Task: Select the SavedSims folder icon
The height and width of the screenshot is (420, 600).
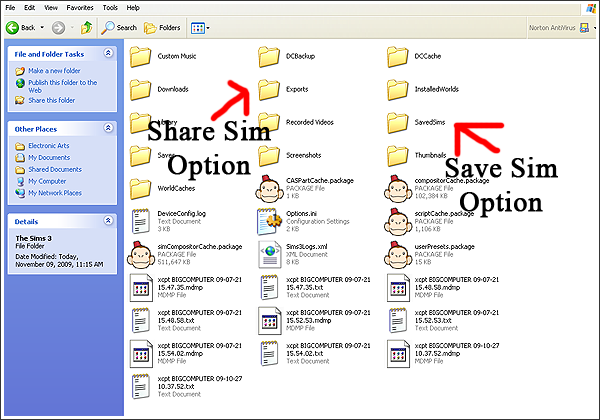Action: 398,122
